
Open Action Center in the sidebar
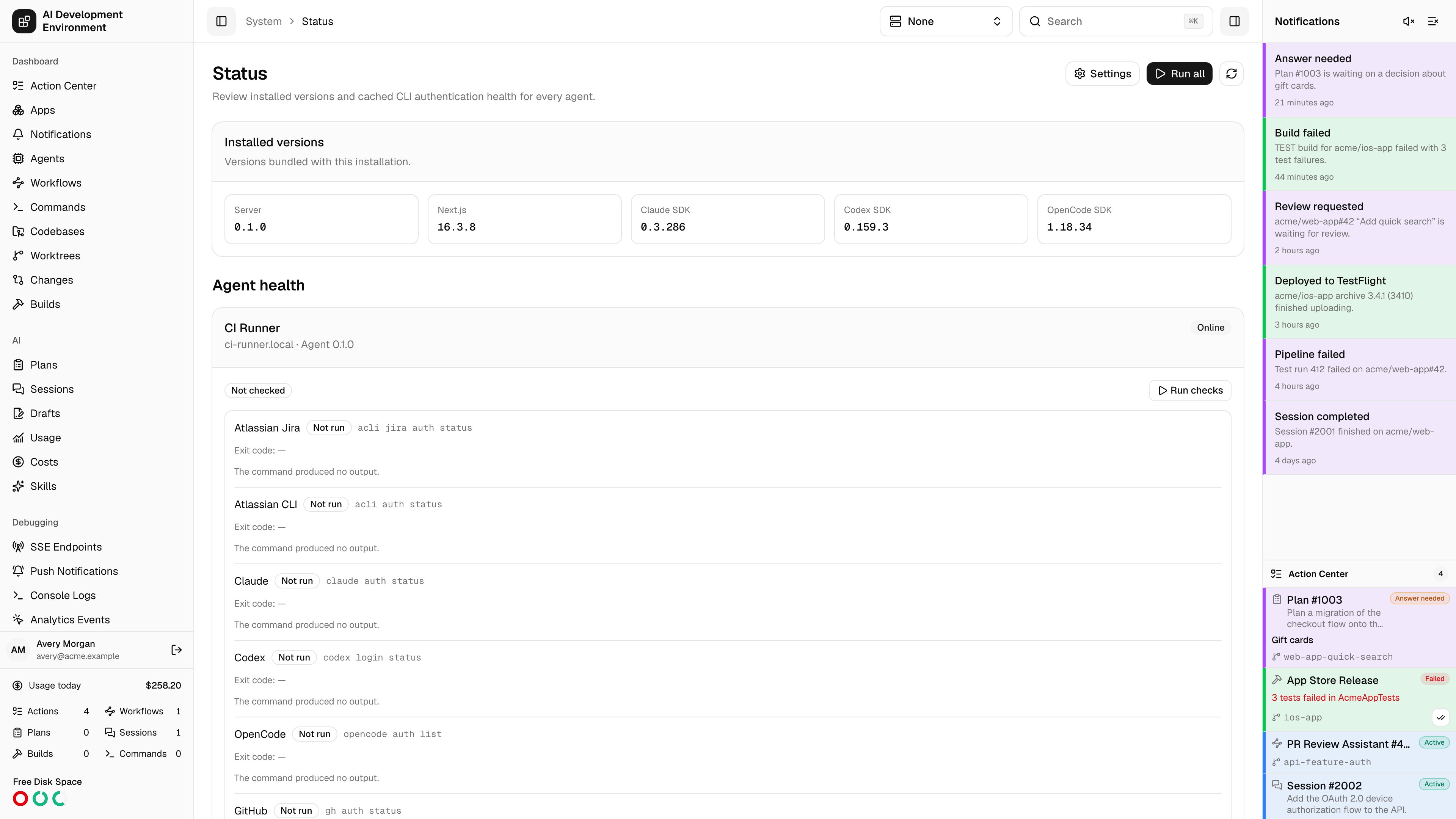pyautogui.click(x=97, y=86)
